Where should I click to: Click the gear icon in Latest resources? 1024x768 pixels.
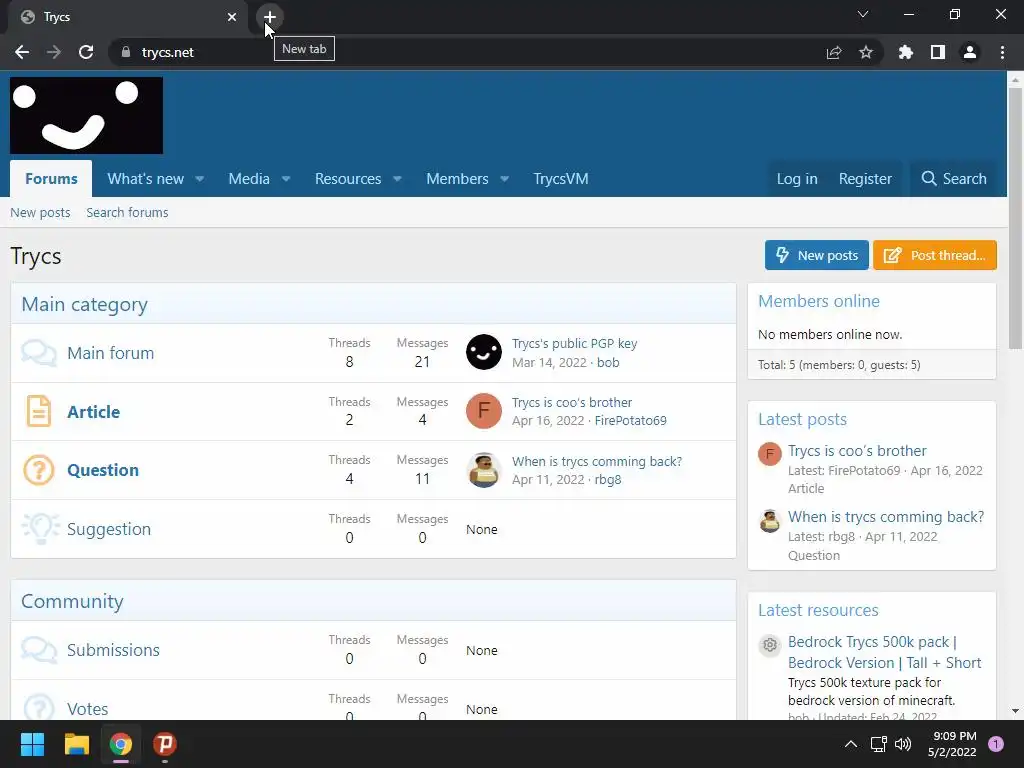[x=770, y=645]
